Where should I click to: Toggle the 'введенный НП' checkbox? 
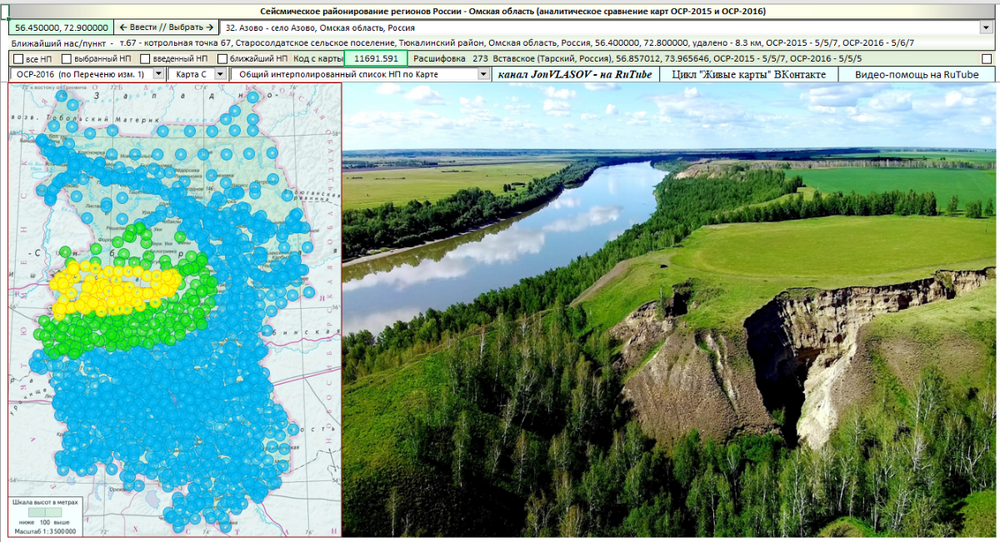point(145,59)
